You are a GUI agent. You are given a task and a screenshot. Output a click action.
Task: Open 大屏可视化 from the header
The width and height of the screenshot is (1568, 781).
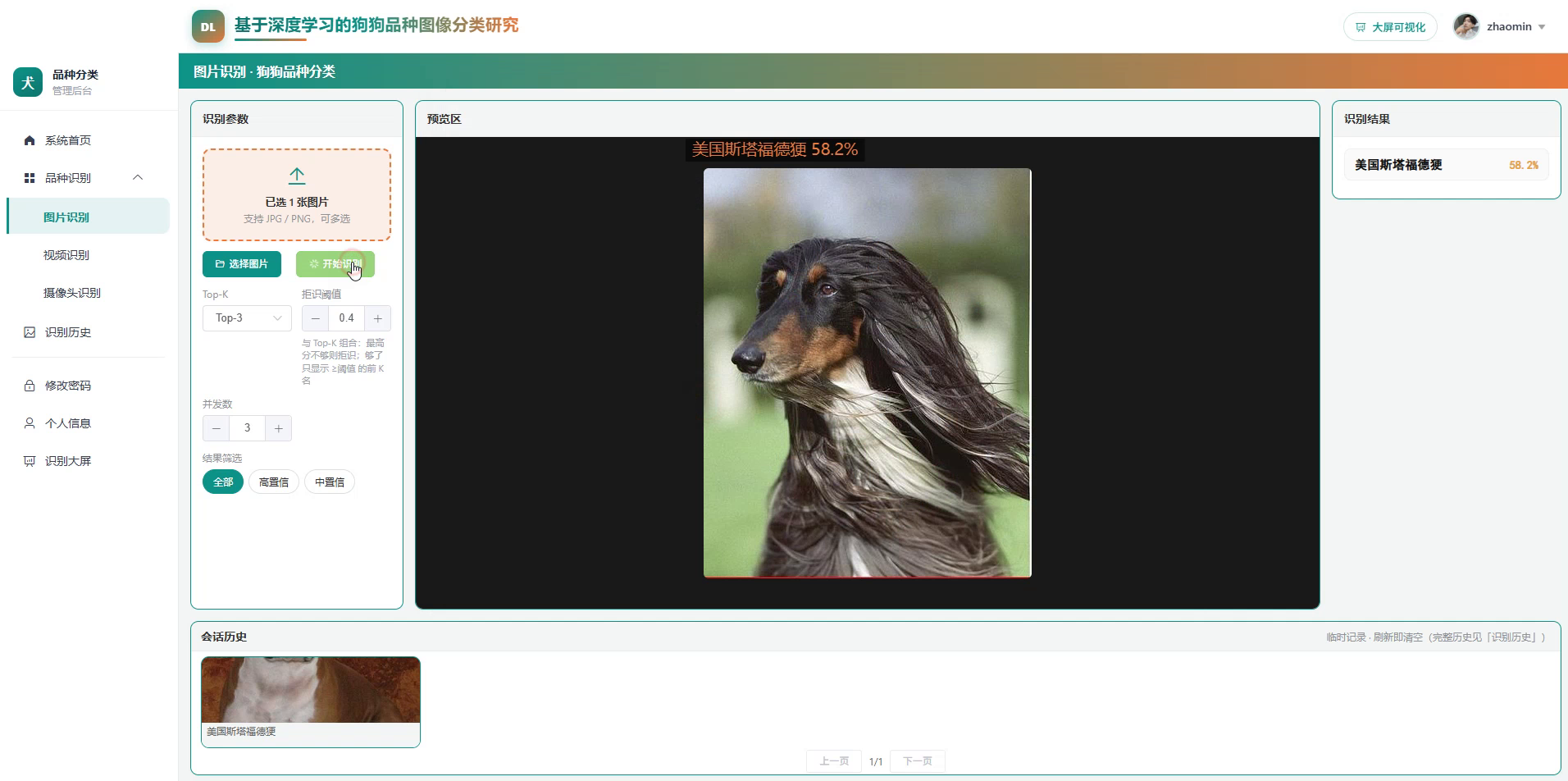point(1390,27)
